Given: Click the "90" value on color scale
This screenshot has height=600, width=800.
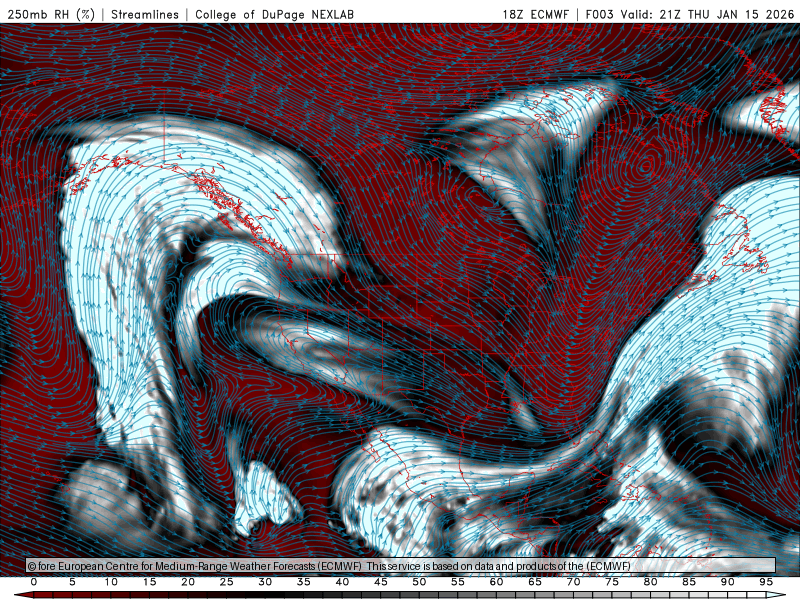Looking at the screenshot, I should [728, 582].
